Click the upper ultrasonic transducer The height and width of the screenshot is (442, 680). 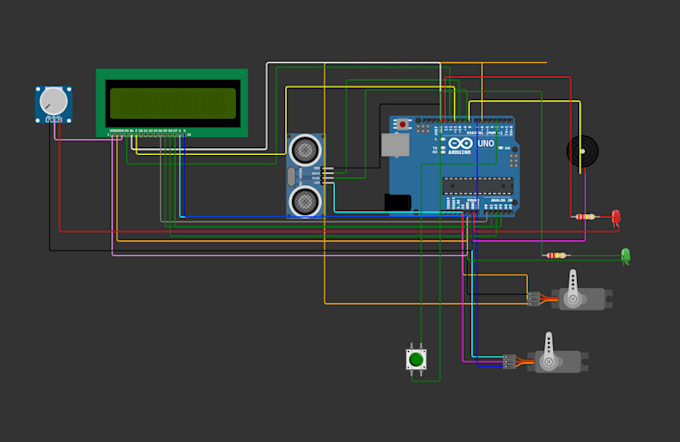pyautogui.click(x=305, y=150)
